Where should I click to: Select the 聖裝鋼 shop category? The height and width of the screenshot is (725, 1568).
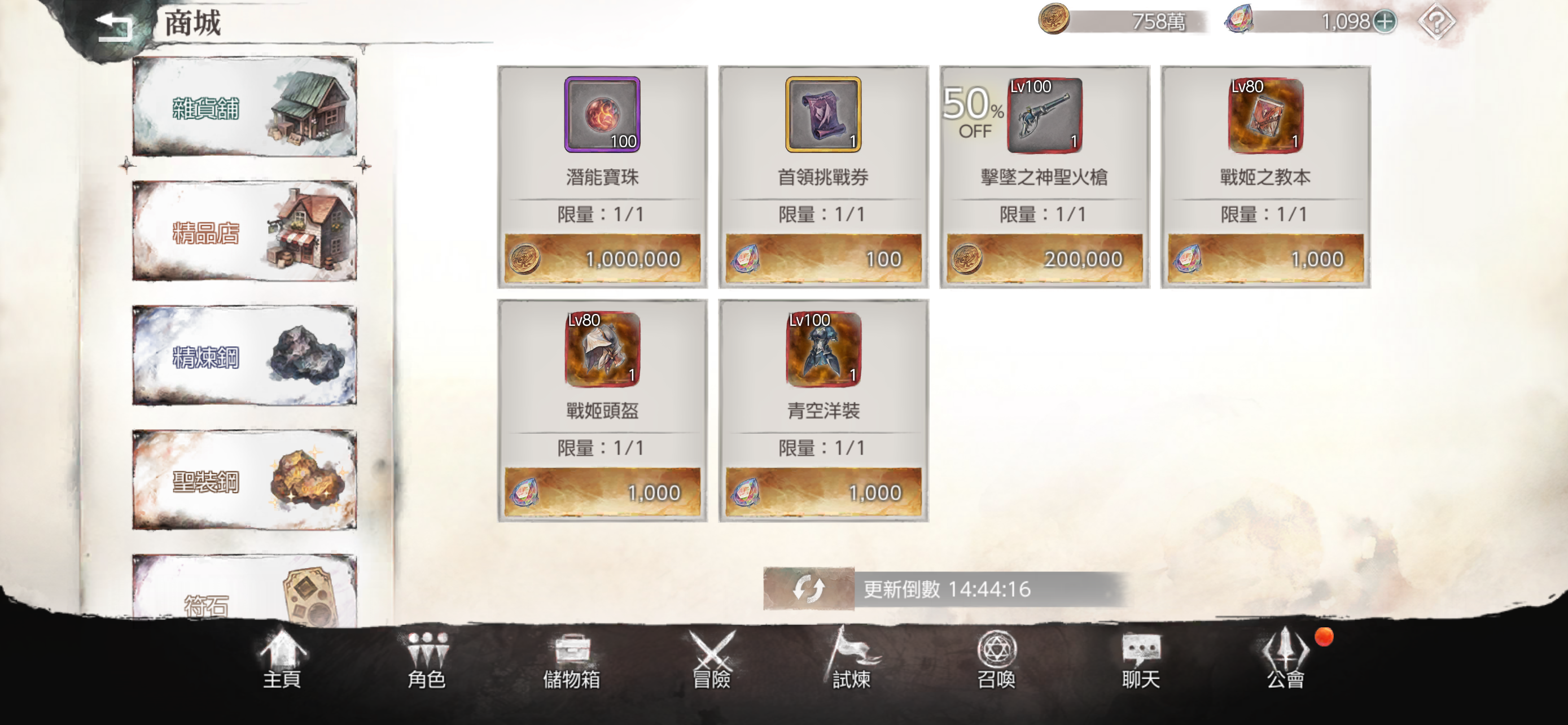tap(245, 481)
